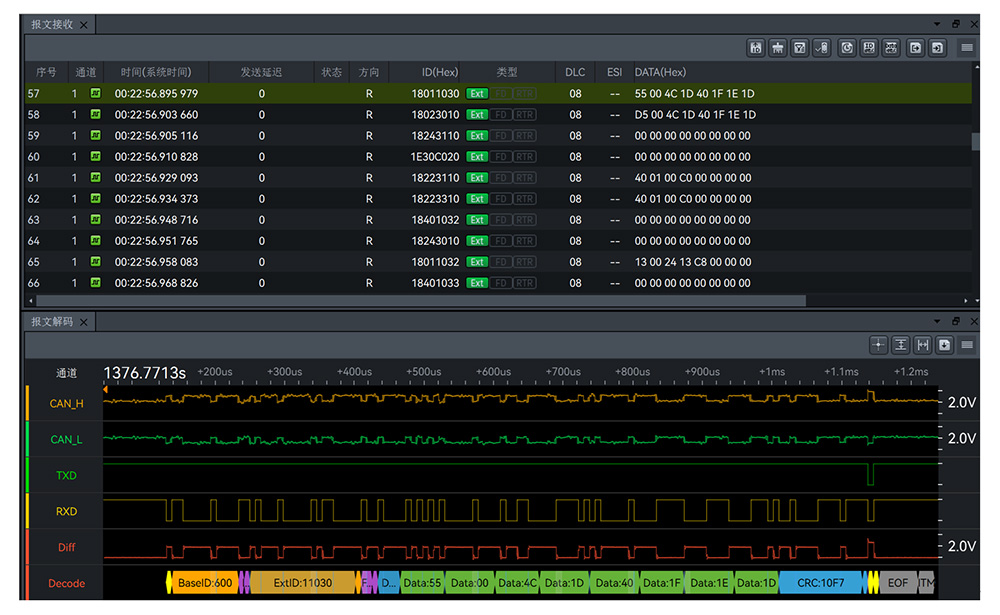Click the 1376.7713s timestamp on timeline
This screenshot has height=615, width=1000.
click(x=145, y=373)
